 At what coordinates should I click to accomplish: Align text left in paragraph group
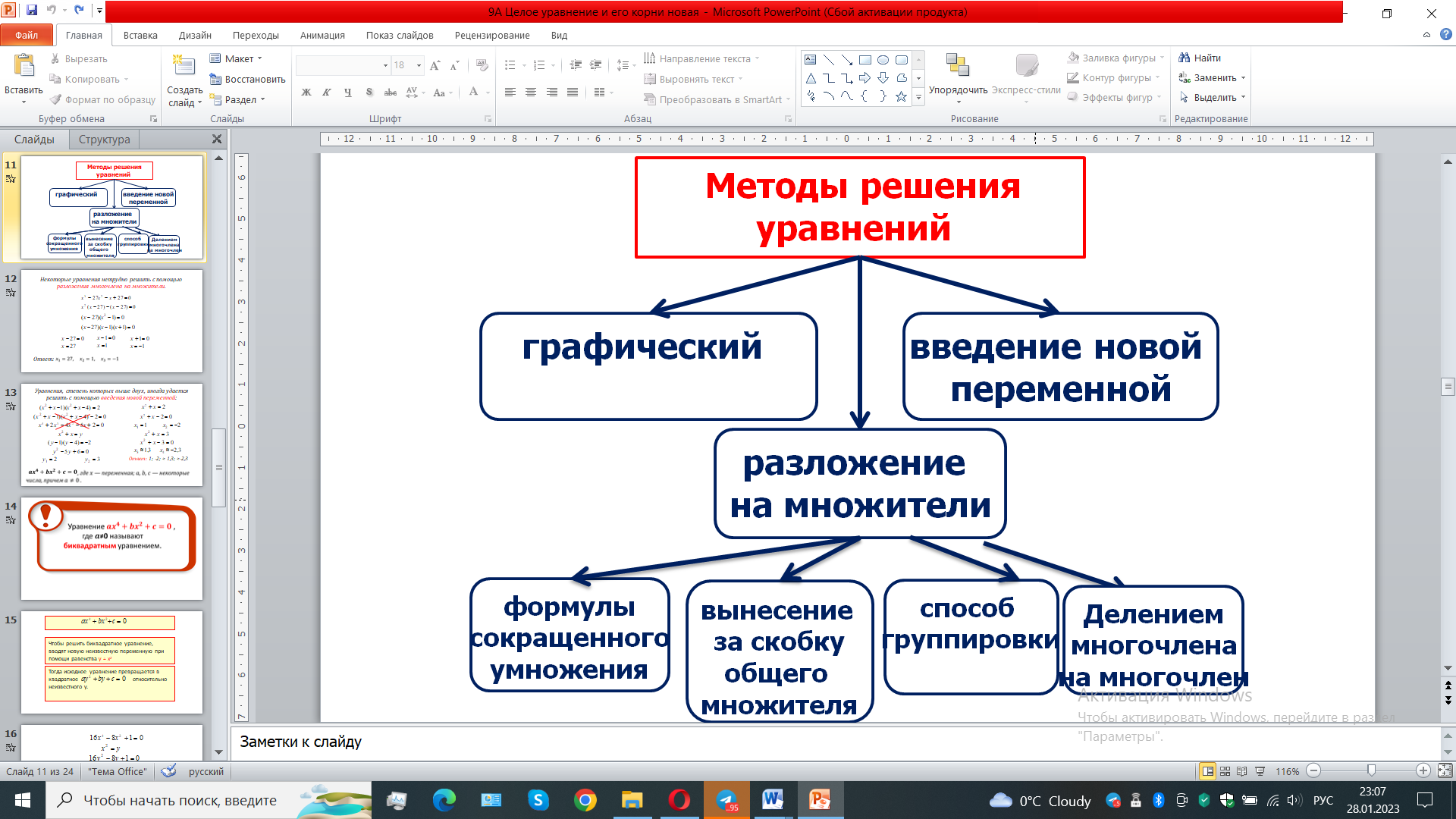point(510,93)
